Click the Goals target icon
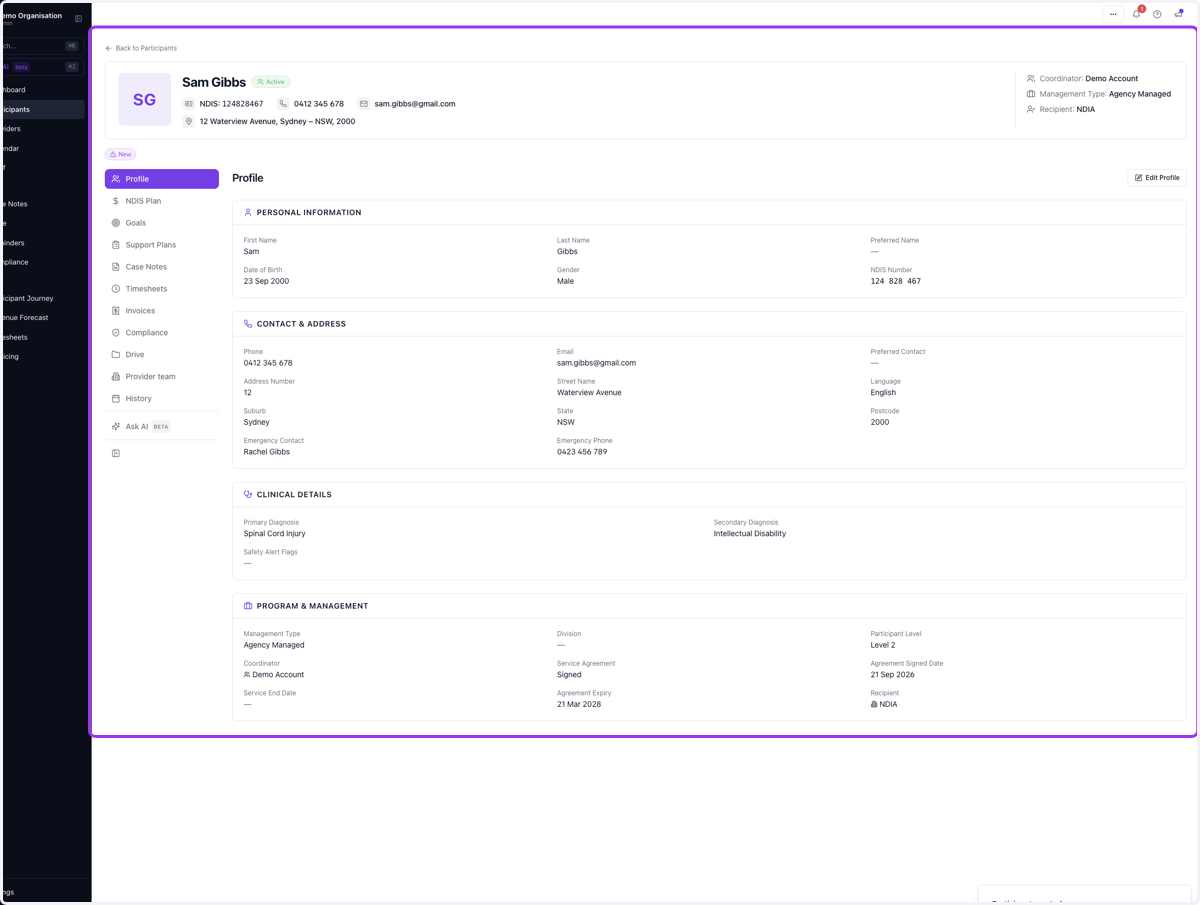1200x905 pixels. tap(116, 223)
